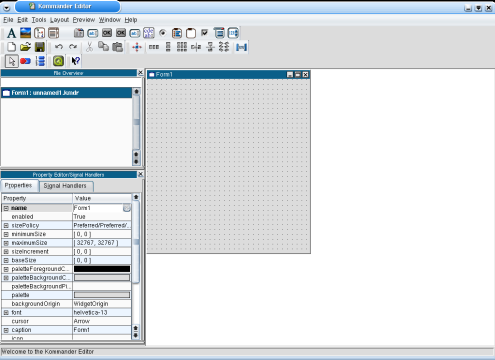This screenshot has width=495, height=360.
Task: Switch to the Properties tab
Action: [x=19, y=185]
